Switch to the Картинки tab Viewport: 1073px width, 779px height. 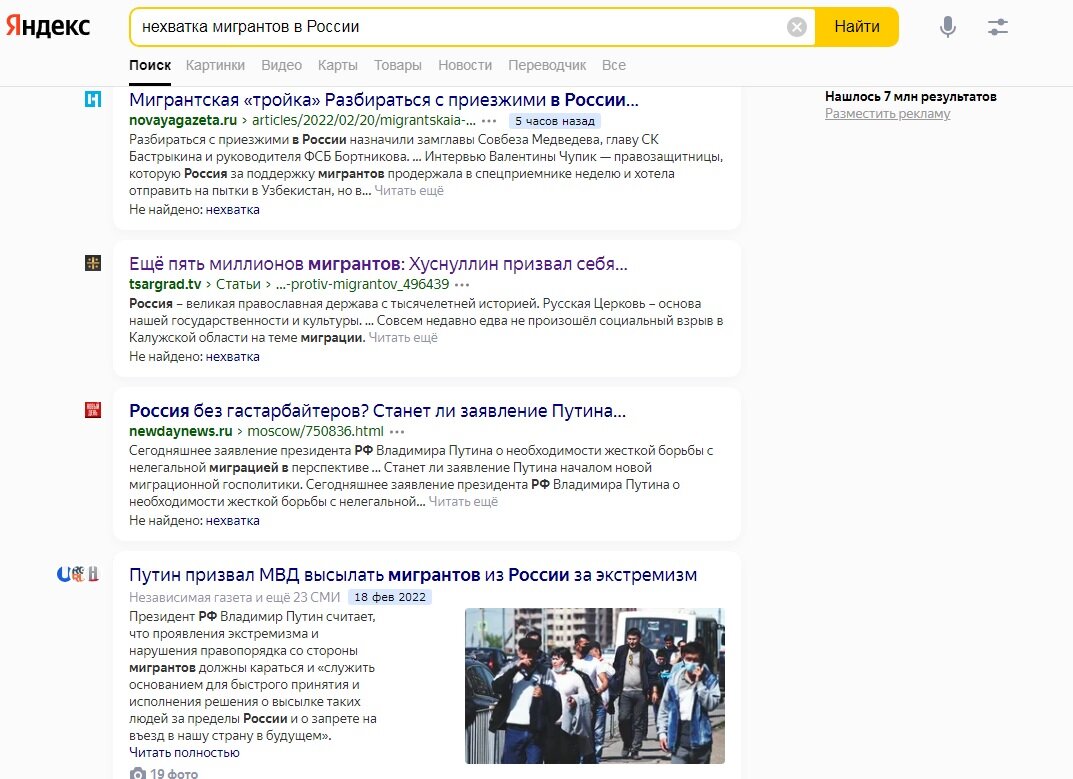[215, 64]
